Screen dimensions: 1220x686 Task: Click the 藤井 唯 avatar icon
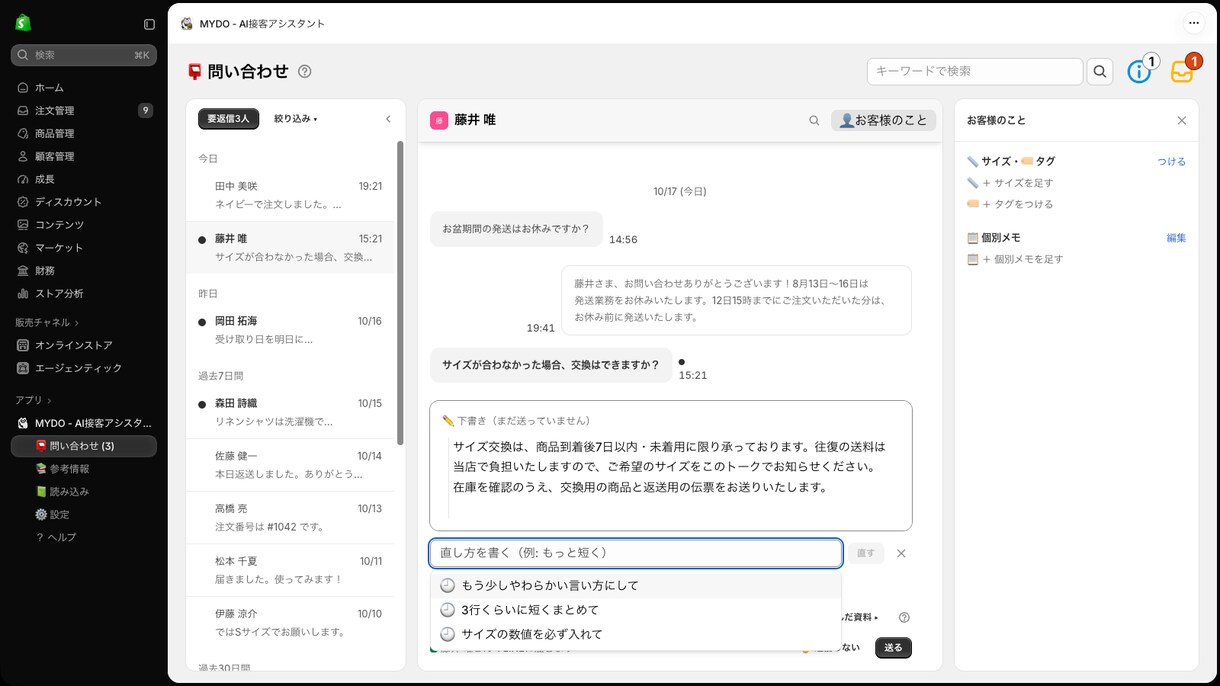pyautogui.click(x=438, y=120)
